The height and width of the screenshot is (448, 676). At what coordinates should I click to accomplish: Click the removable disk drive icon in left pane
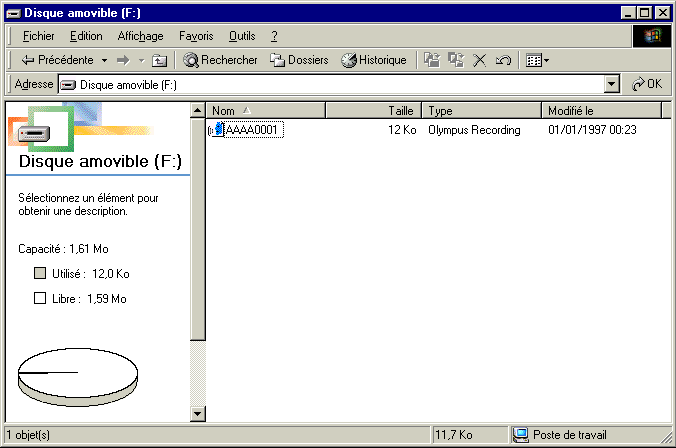(x=34, y=134)
